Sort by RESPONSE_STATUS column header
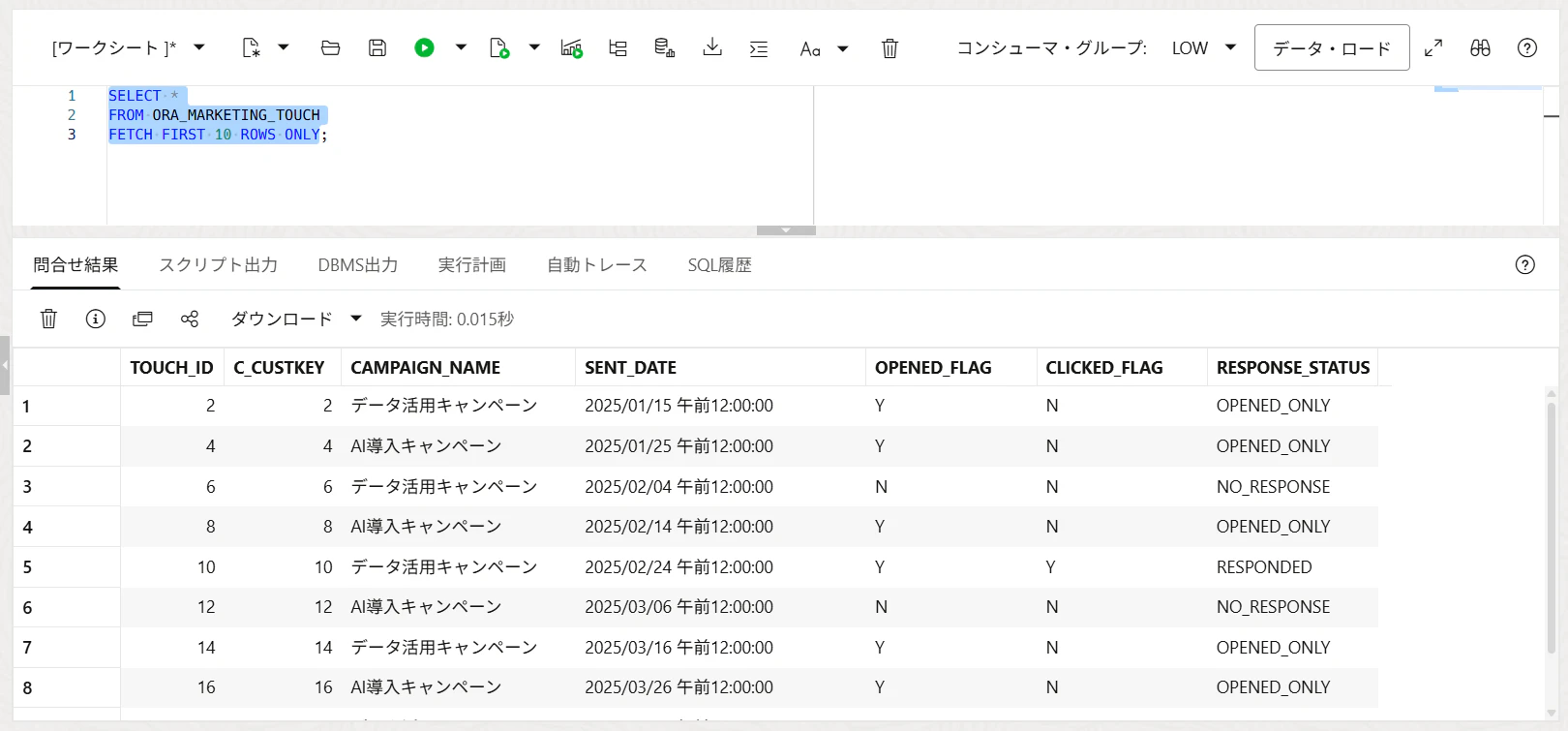The image size is (1568, 731). click(x=1293, y=367)
